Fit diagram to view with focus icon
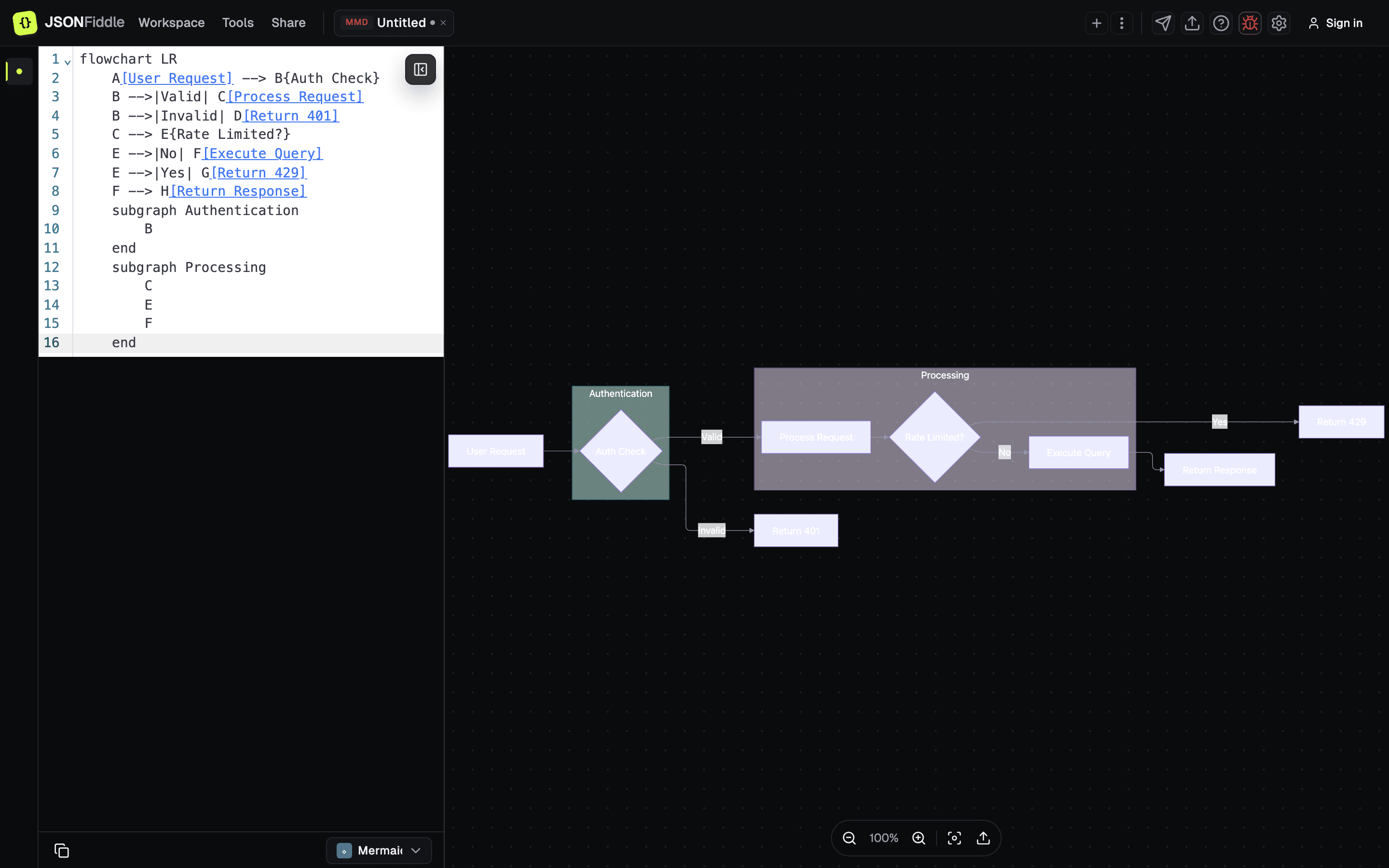 [954, 838]
